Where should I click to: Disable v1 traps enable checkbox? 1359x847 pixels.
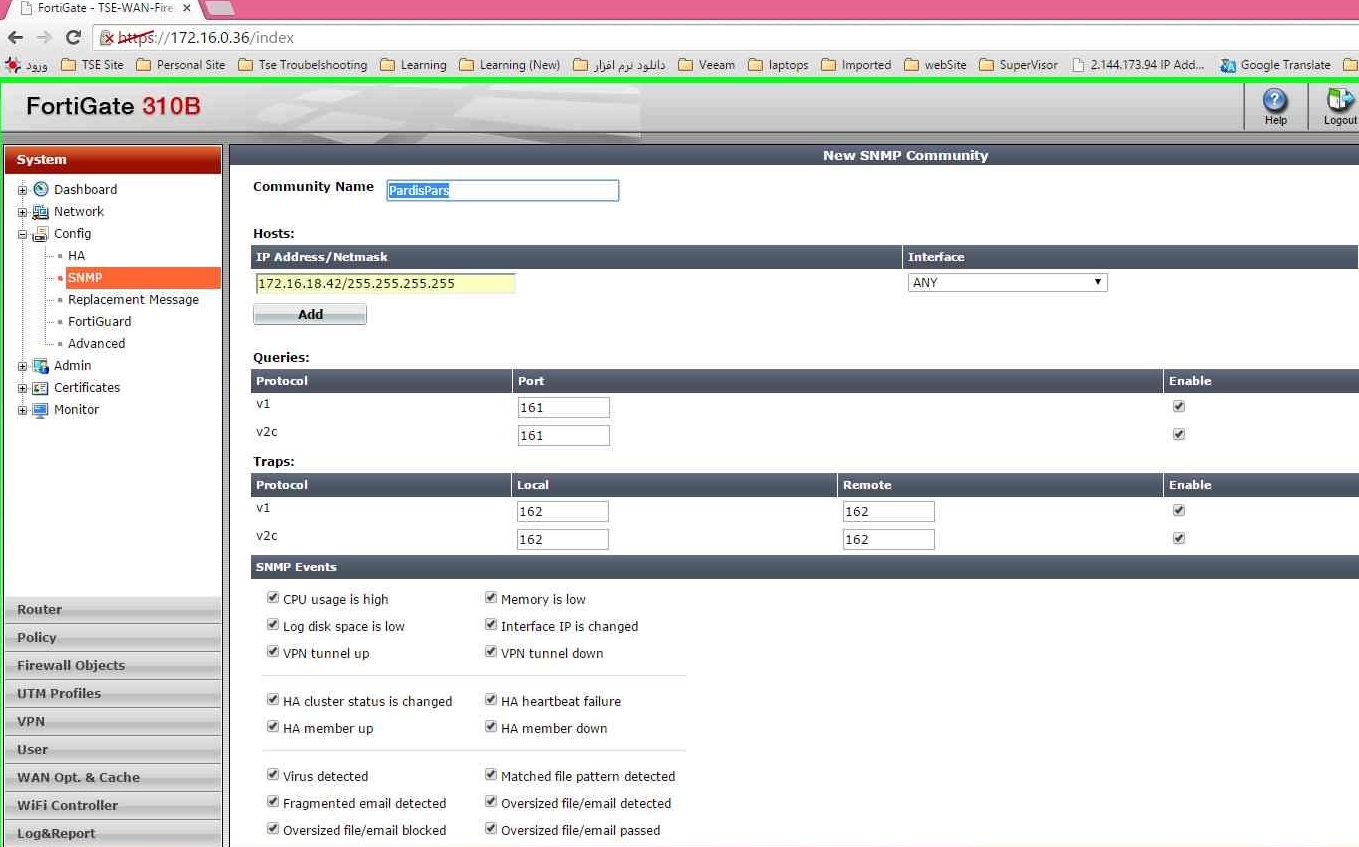pos(1179,510)
